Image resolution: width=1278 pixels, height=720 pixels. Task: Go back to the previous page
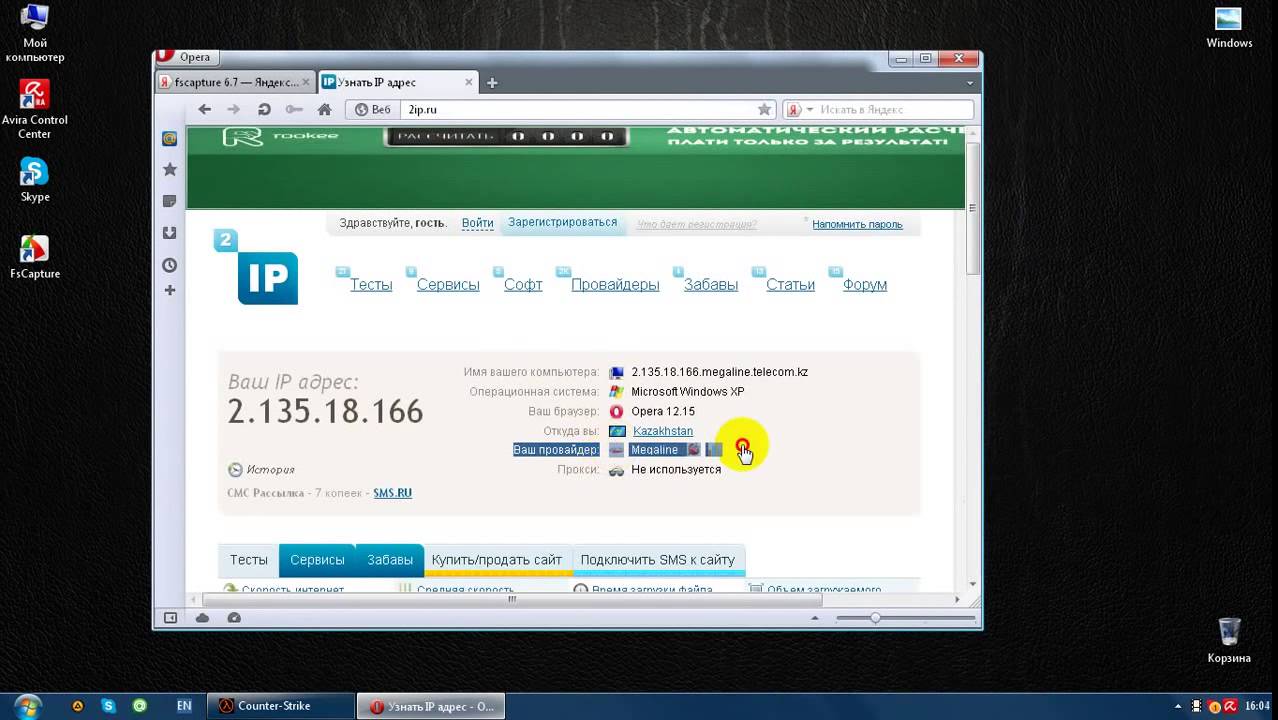click(205, 109)
